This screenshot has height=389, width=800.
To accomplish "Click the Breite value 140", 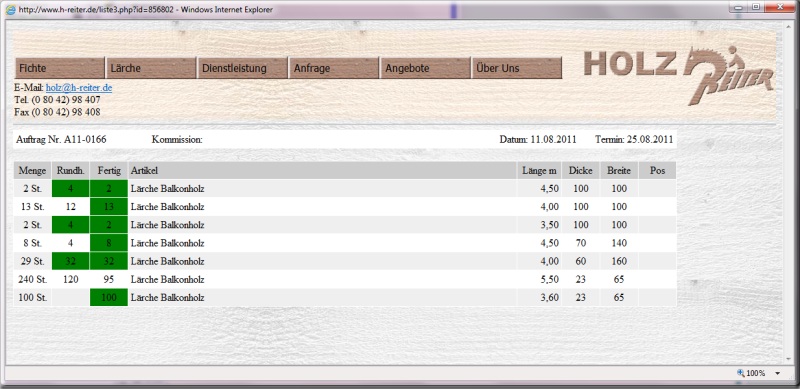I will click(x=619, y=243).
